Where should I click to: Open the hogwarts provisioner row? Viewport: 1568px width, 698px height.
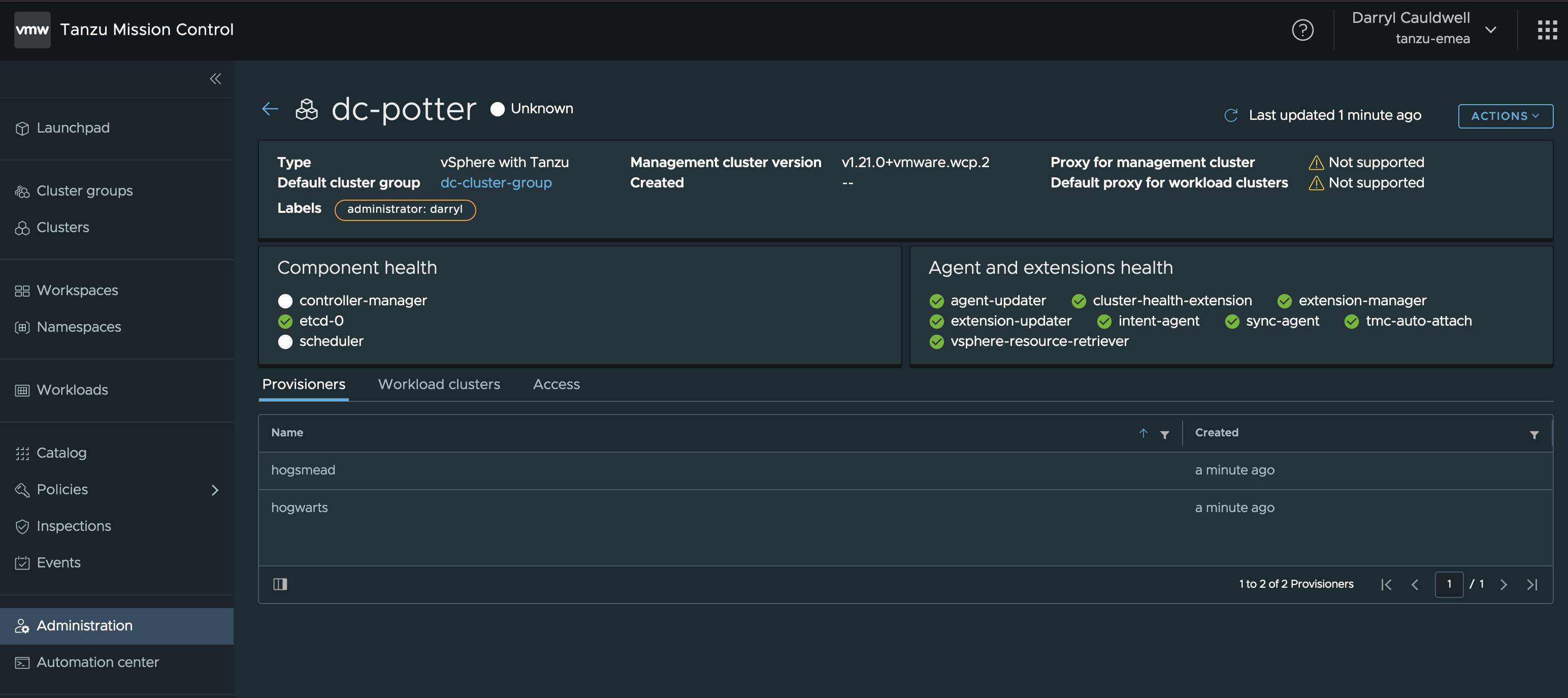point(905,508)
